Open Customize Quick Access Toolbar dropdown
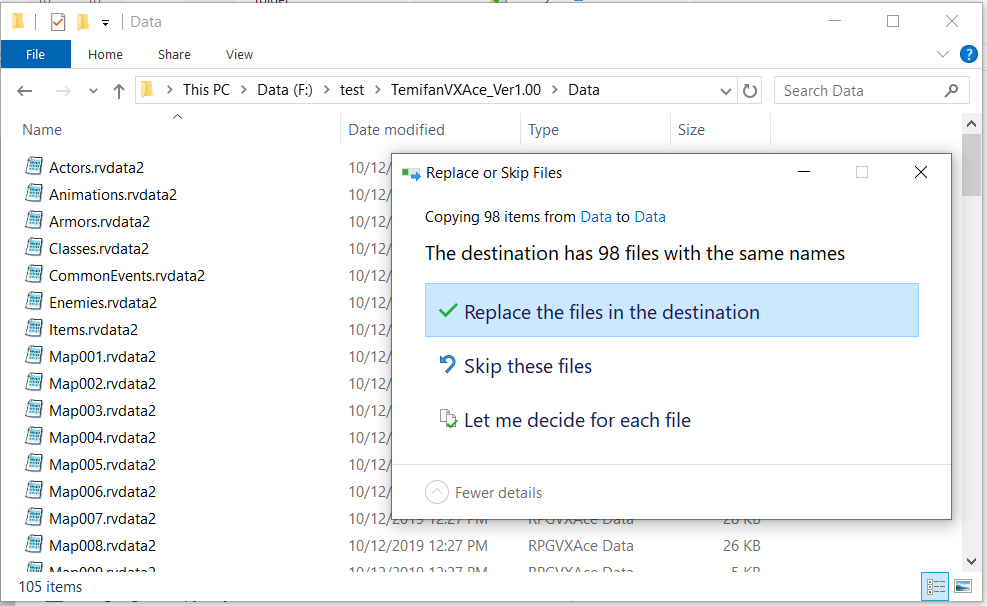The height and width of the screenshot is (606, 987). [105, 23]
